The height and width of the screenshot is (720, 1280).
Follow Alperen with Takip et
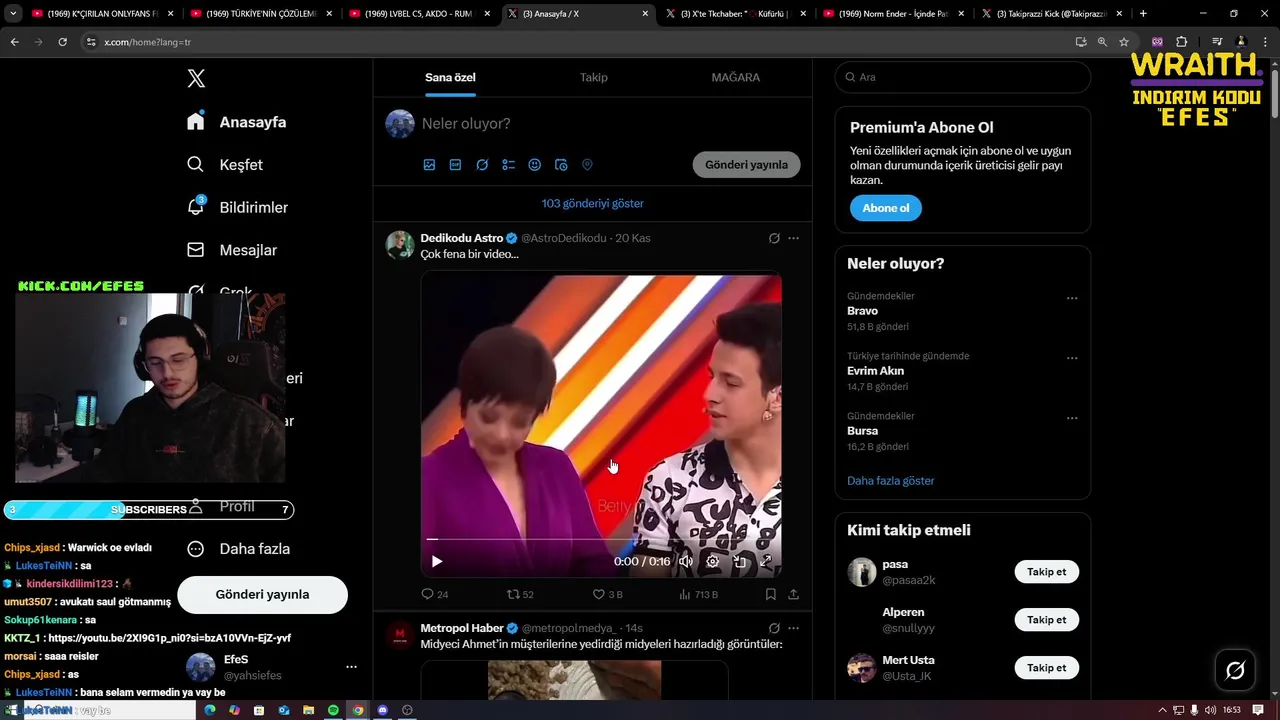[1047, 620]
